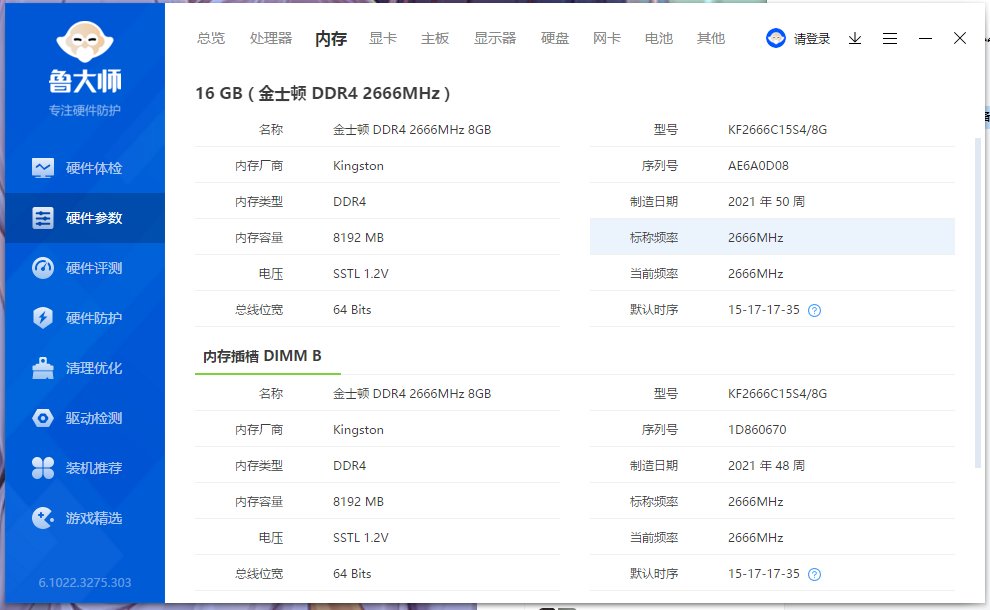The image size is (990, 610).
Task: Switch to the 处理器 tab
Action: tap(271, 39)
